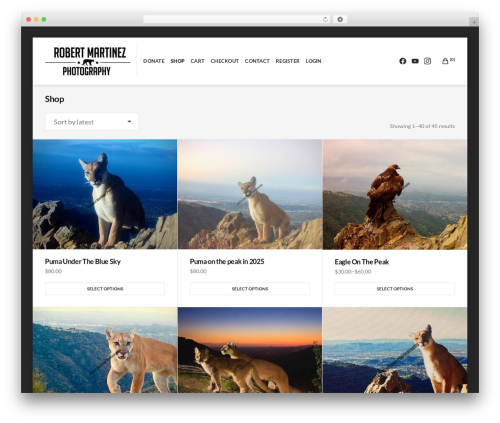Screen dimensions: 500x423
Task: Open new browser tab plus button
Action: (474, 22)
